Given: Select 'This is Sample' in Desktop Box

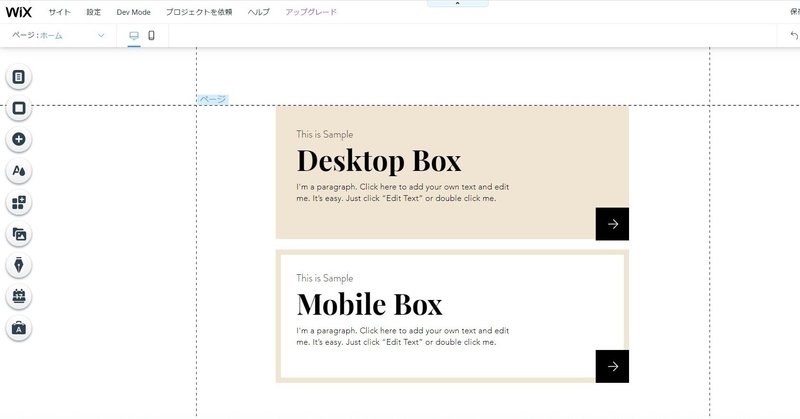Looking at the screenshot, I should (324, 134).
